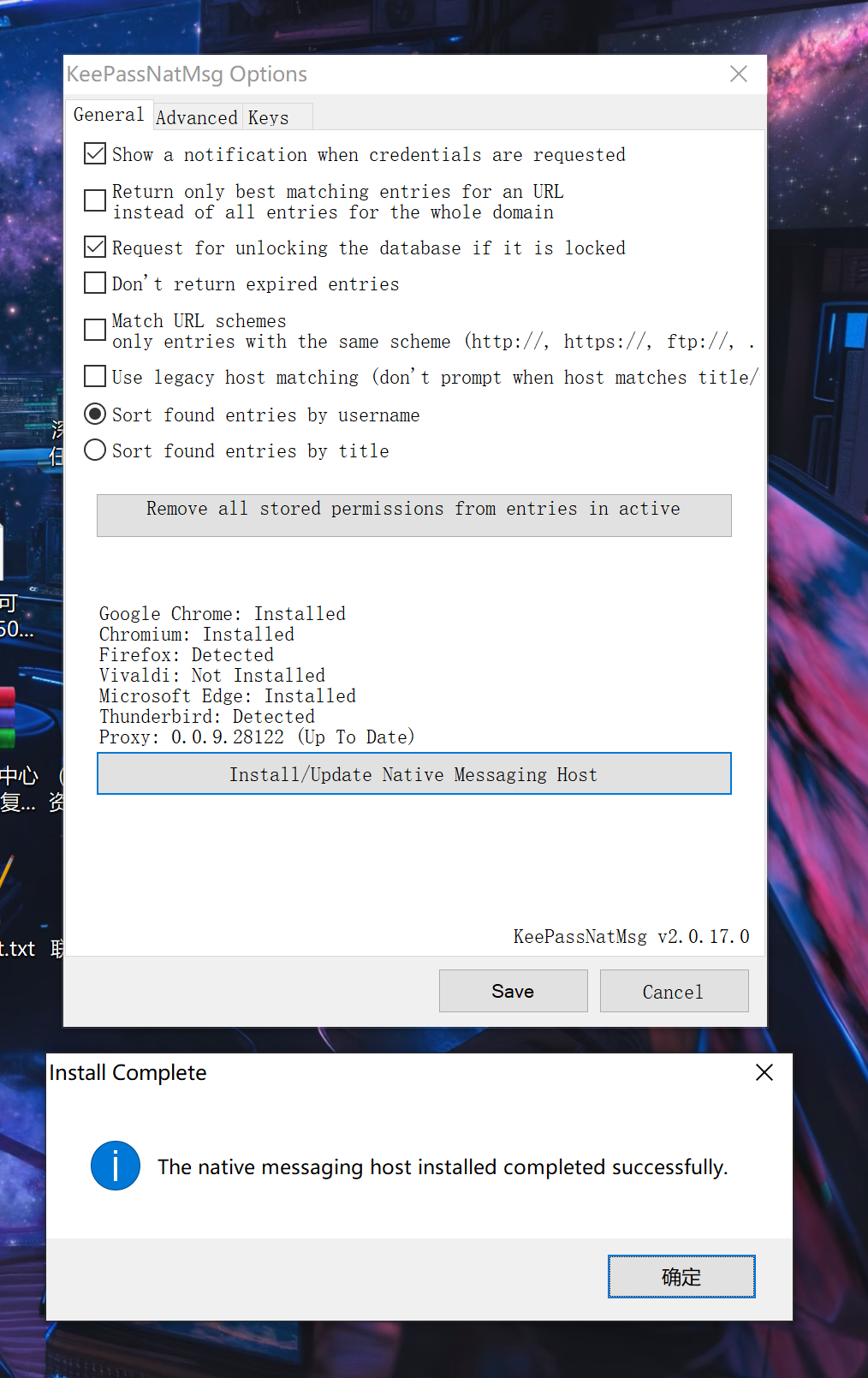Click Remove all stored permissions button

pyautogui.click(x=414, y=516)
